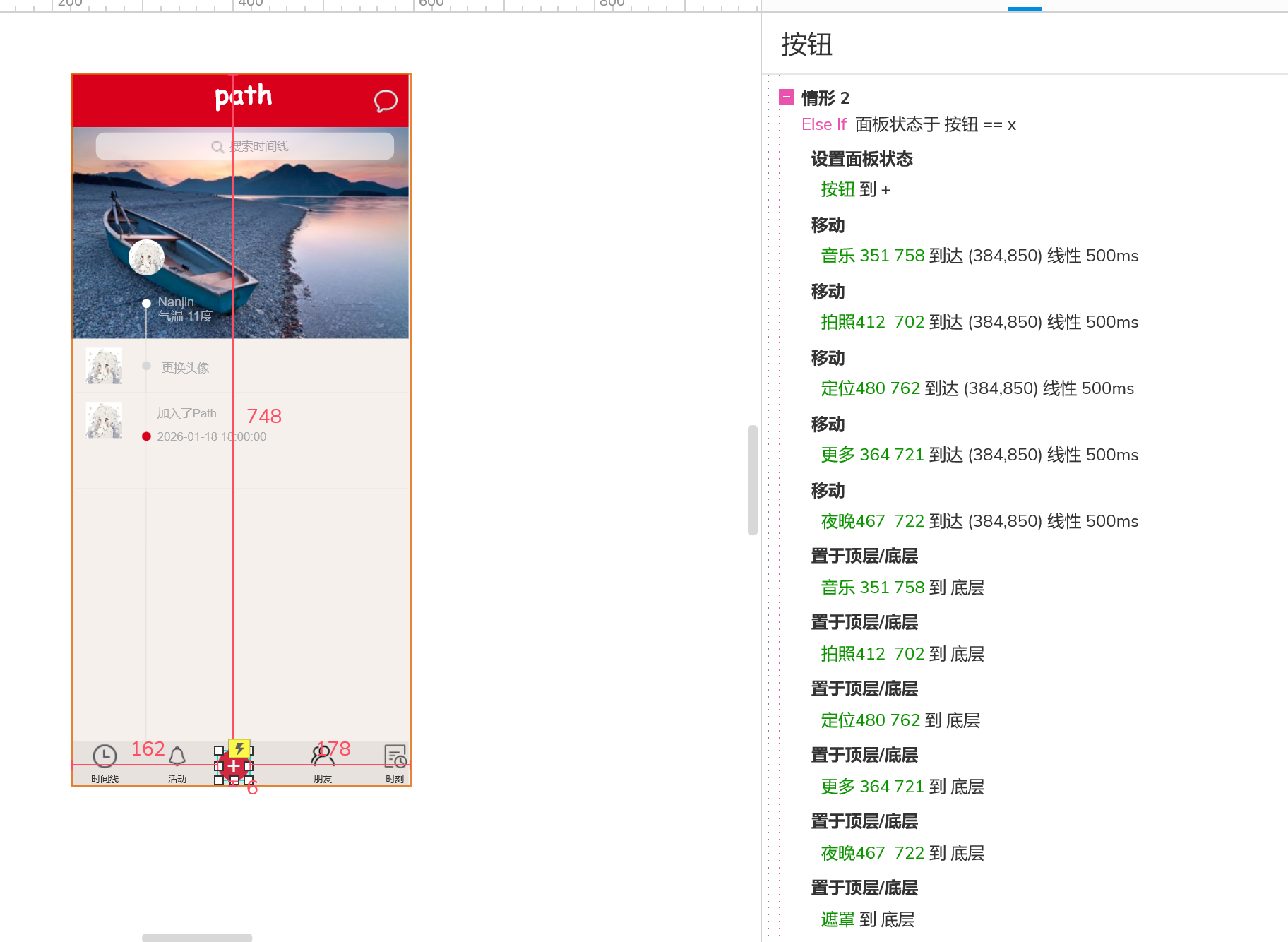Click the path logo in the red header

pyautogui.click(x=243, y=97)
